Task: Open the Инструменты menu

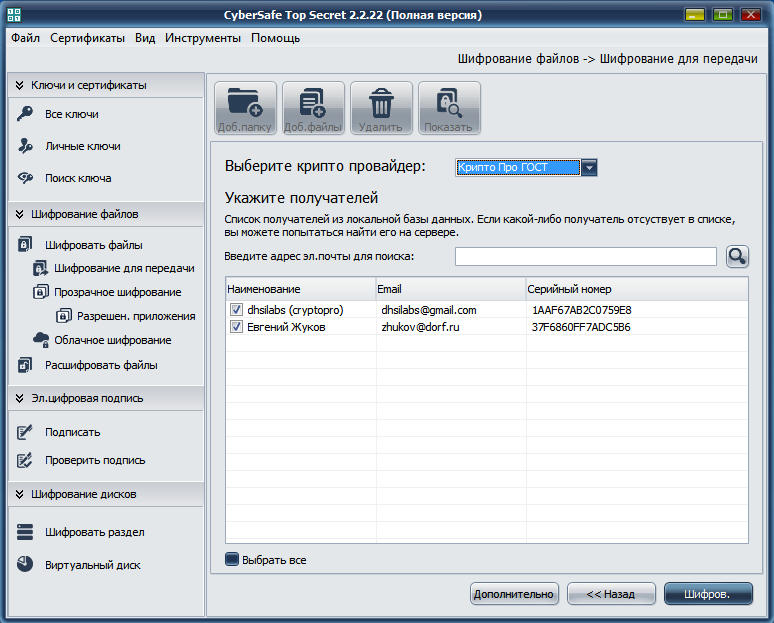Action: [203, 38]
